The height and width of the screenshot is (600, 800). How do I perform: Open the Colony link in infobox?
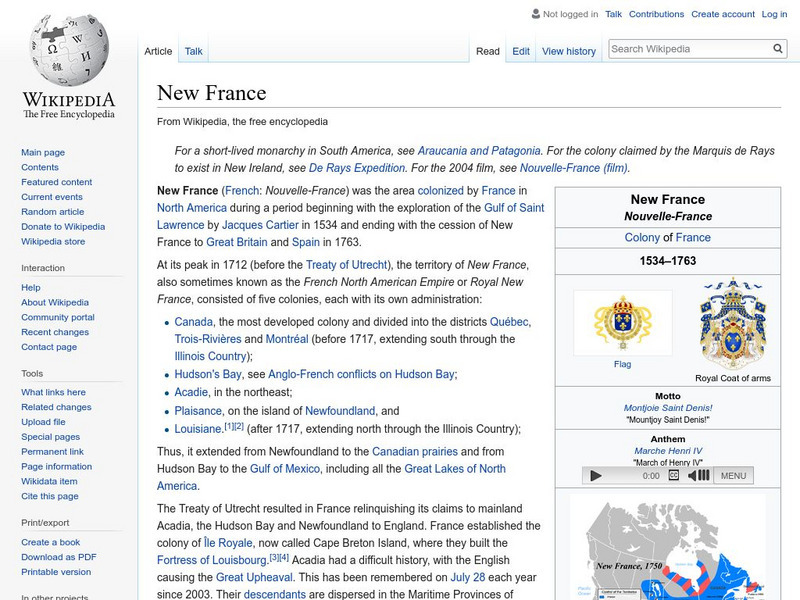[642, 237]
